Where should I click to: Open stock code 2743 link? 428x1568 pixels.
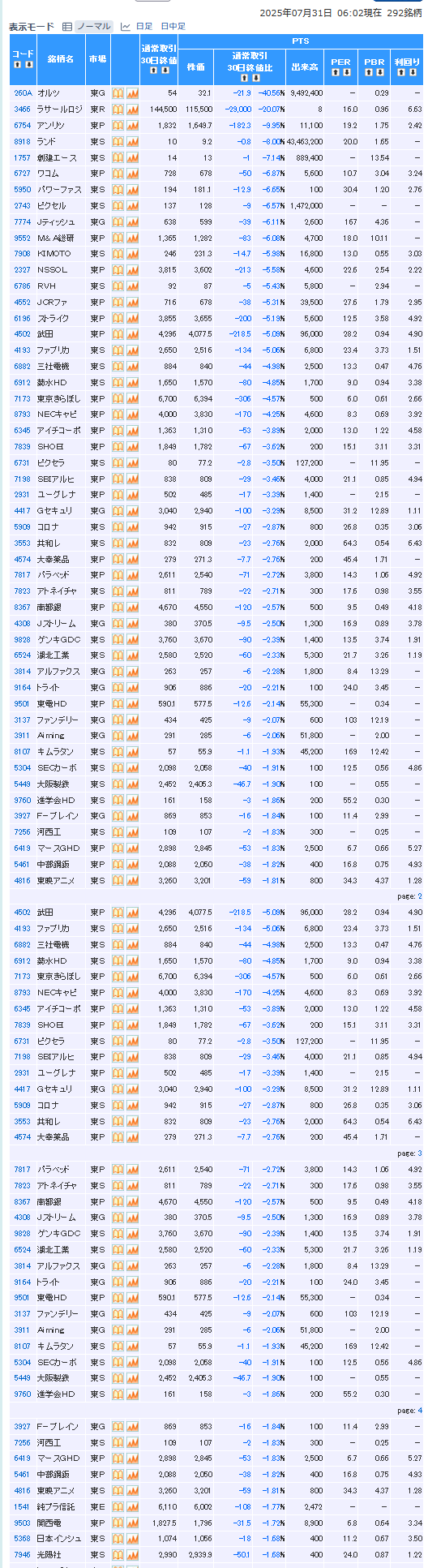[x=22, y=205]
